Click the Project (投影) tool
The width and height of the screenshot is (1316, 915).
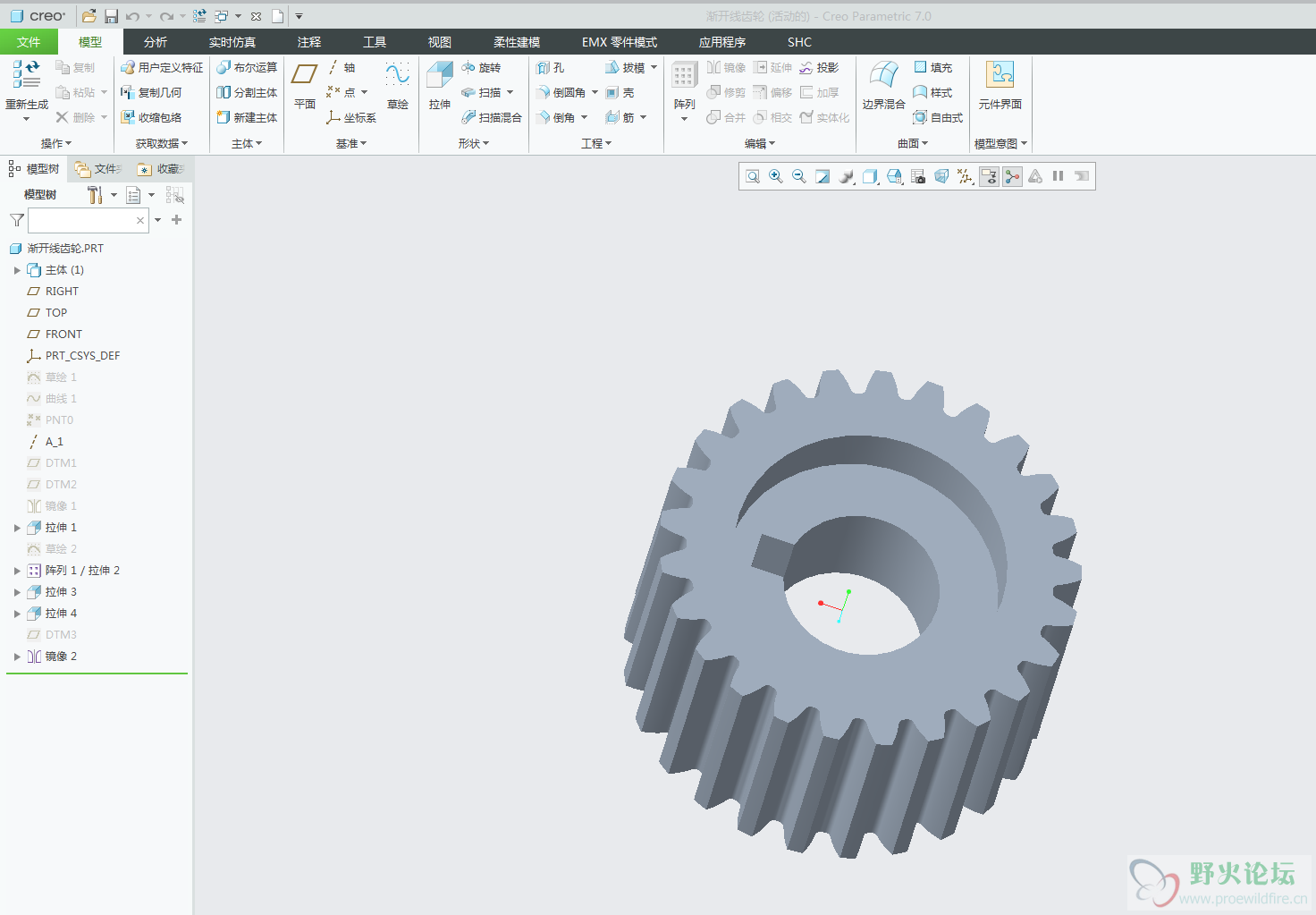click(x=819, y=67)
